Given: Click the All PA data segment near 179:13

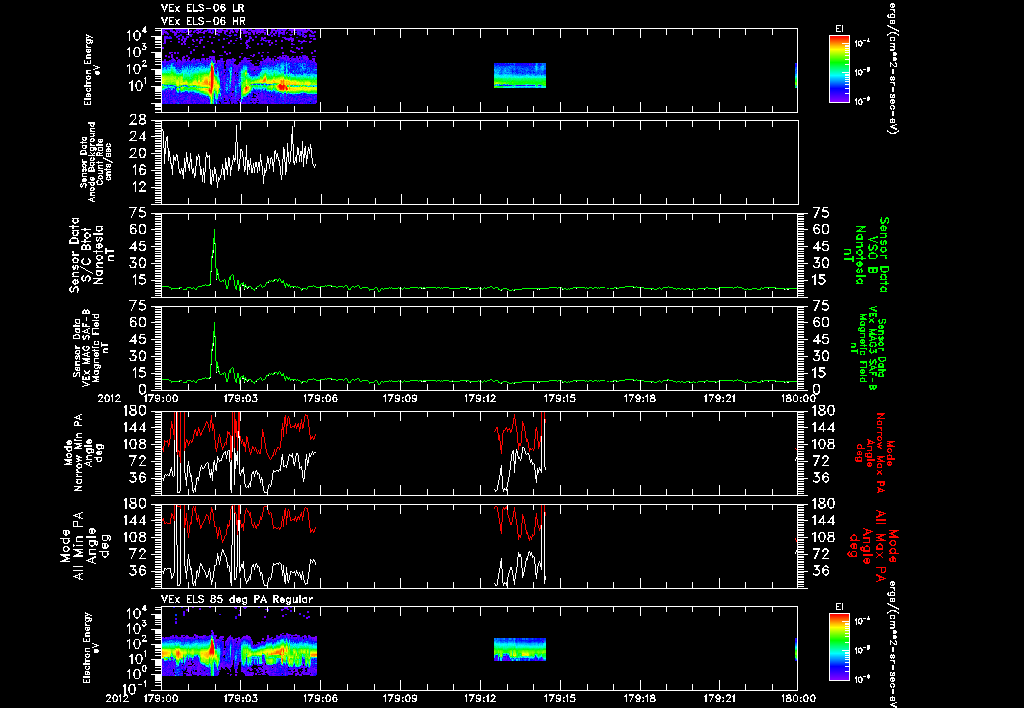Looking at the screenshot, I should pyautogui.click(x=520, y=545).
